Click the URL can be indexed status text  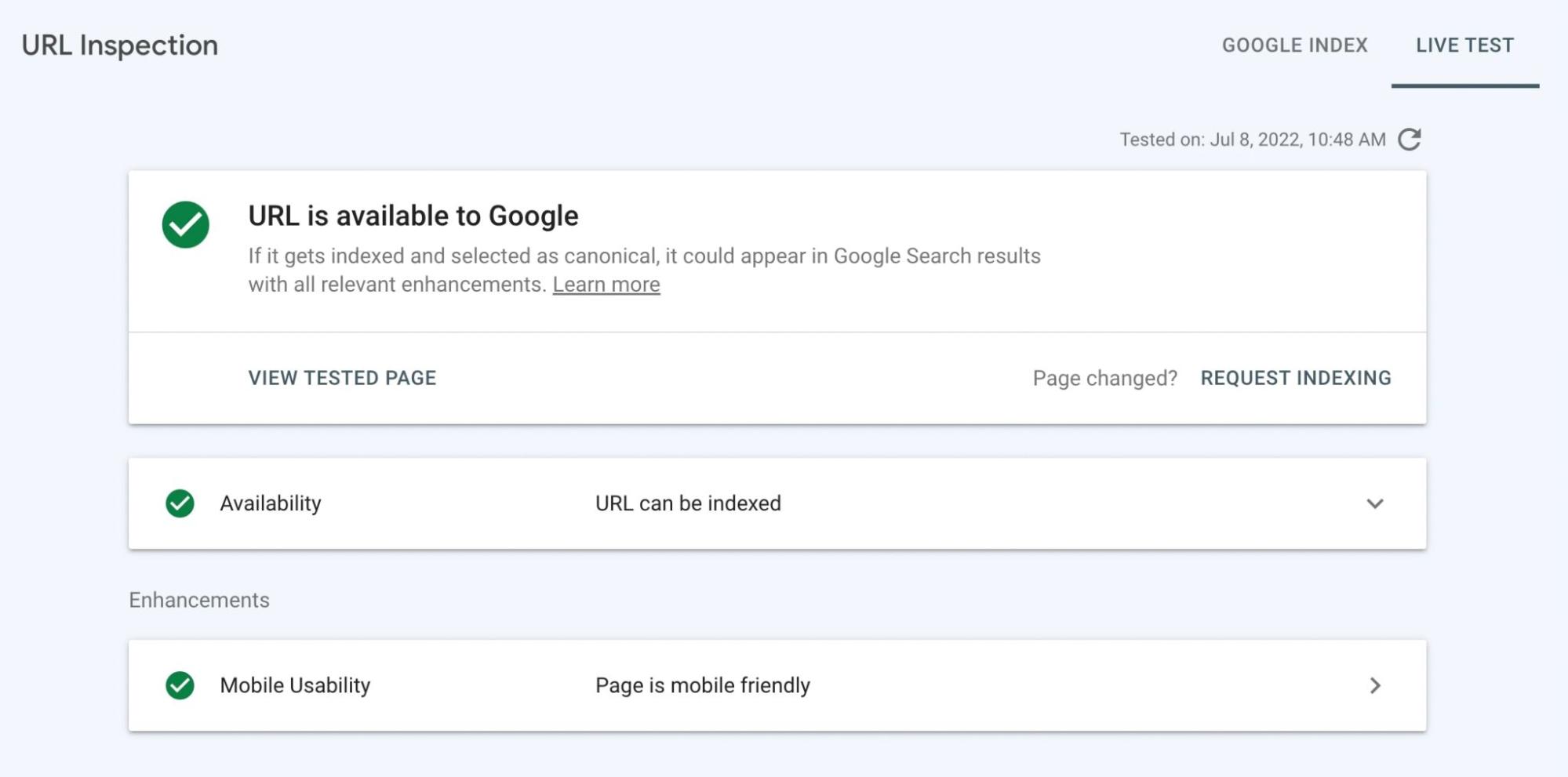click(688, 503)
